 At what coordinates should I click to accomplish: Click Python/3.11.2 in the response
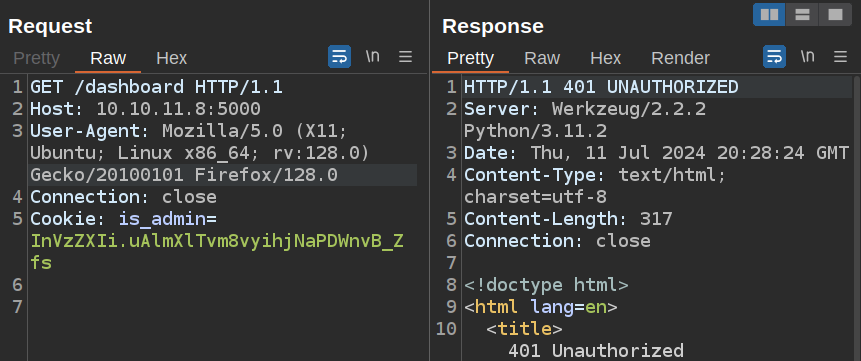click(x=535, y=131)
